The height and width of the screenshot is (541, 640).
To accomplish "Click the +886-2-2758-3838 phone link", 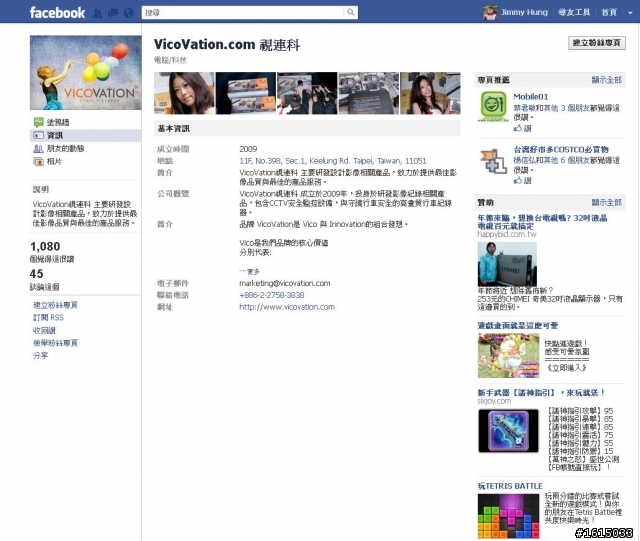I will (x=271, y=295).
